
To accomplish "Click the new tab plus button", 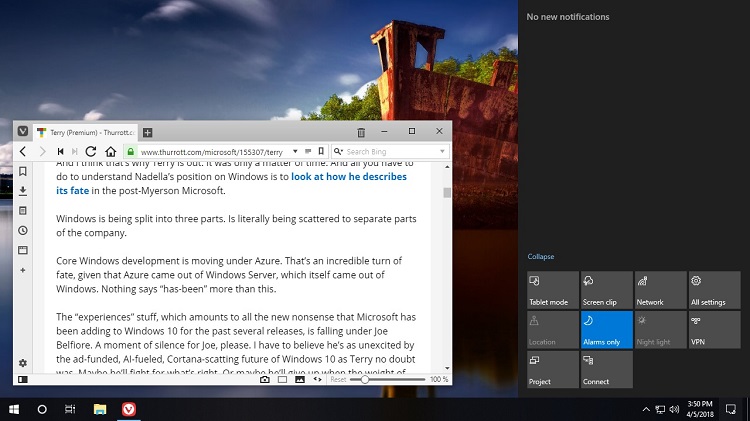I will click(x=147, y=132).
